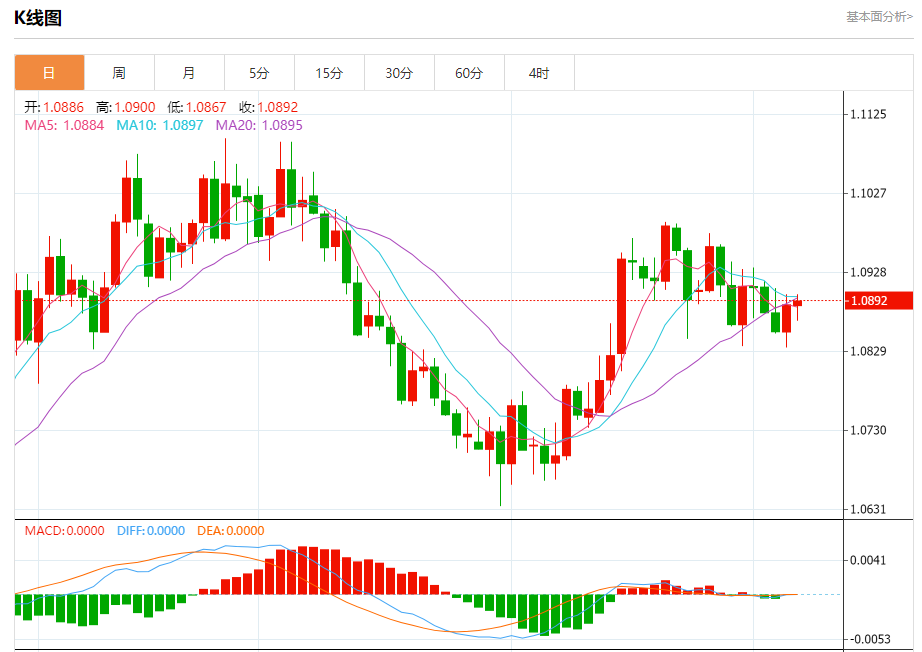The width and height of the screenshot is (922, 652).
Task: Click the 高:1.0900 high price value
Action: tap(126, 107)
